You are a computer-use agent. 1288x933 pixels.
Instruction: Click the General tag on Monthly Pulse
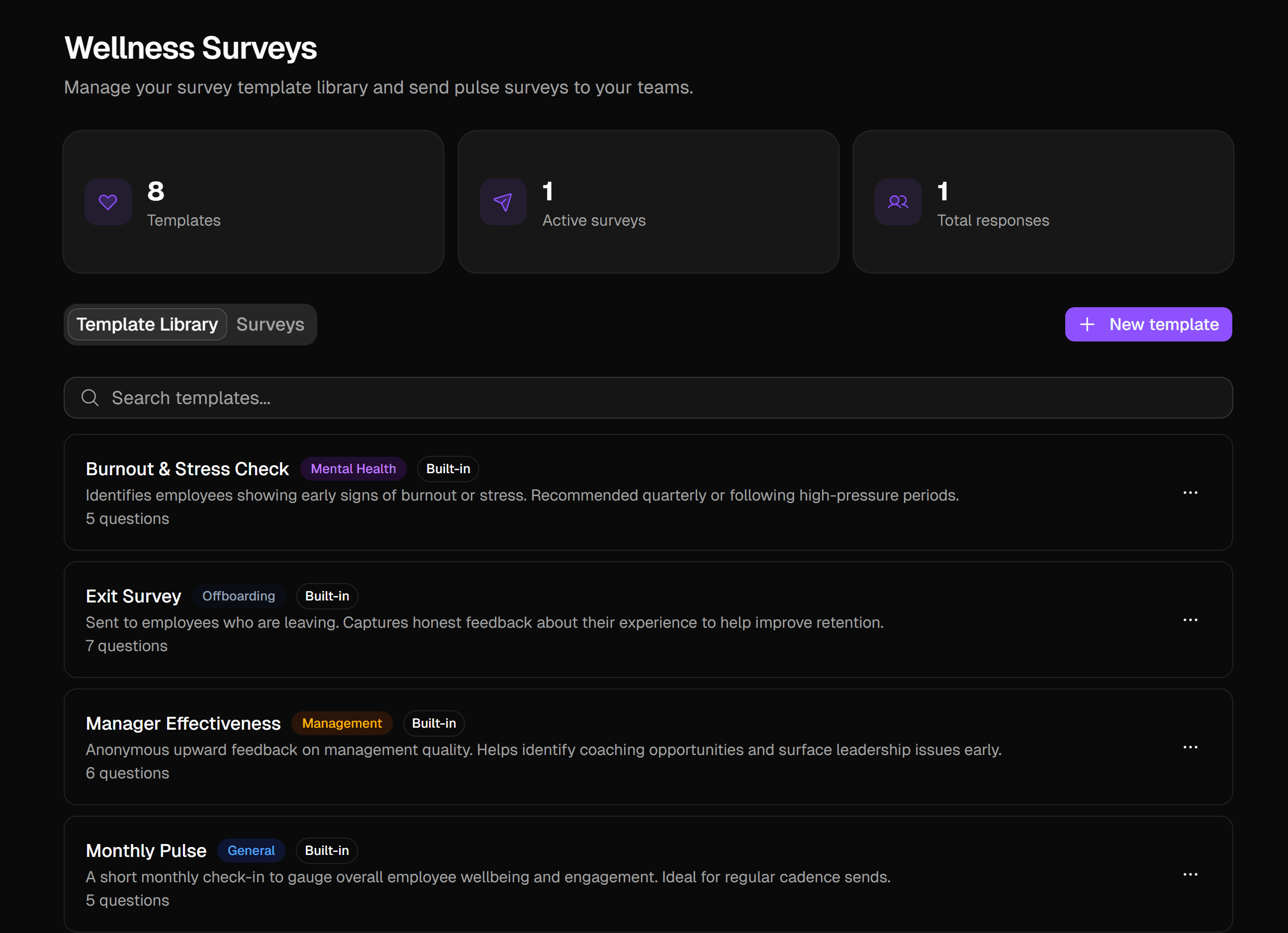point(251,850)
